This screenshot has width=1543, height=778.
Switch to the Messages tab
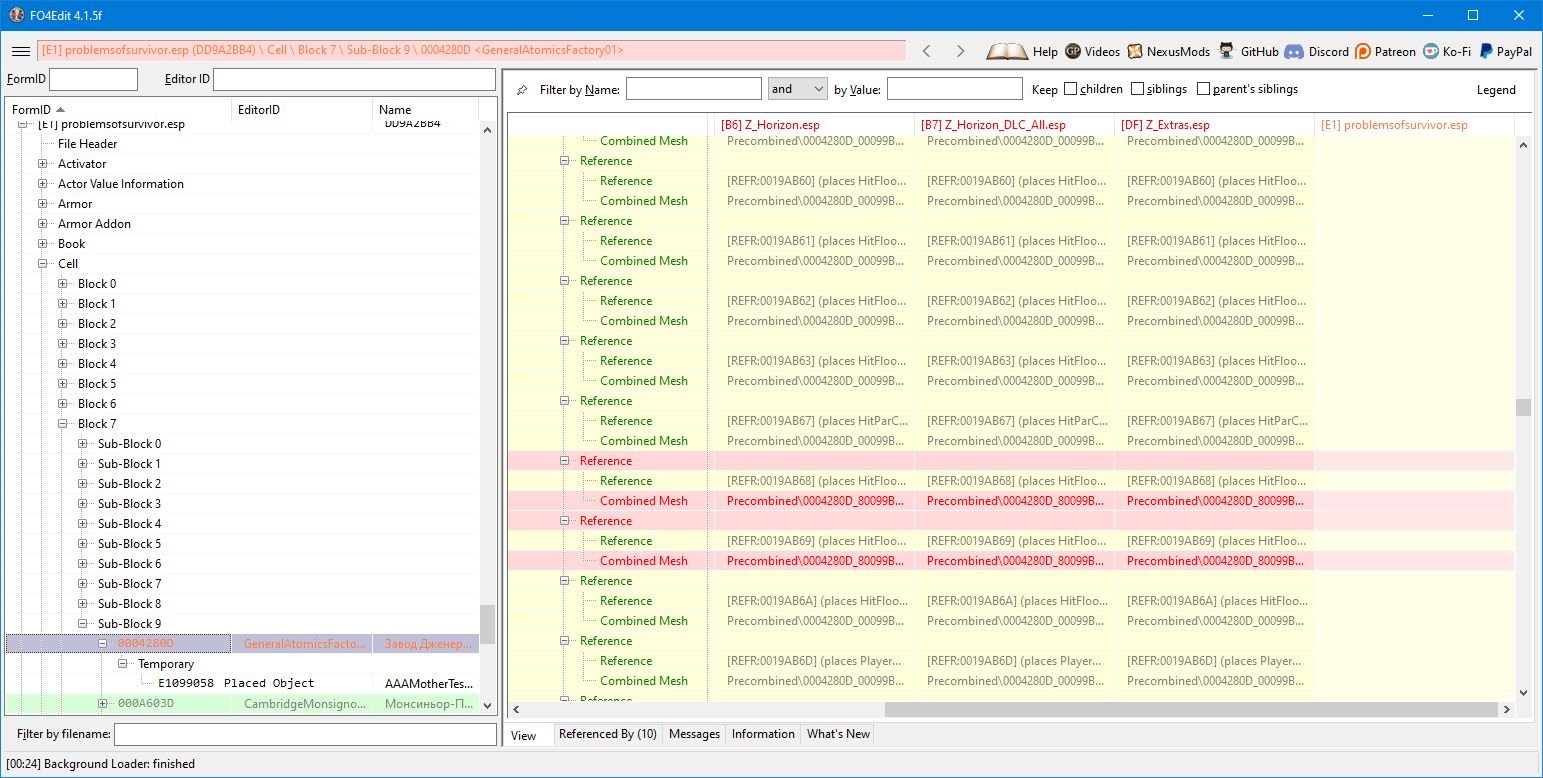(x=694, y=734)
